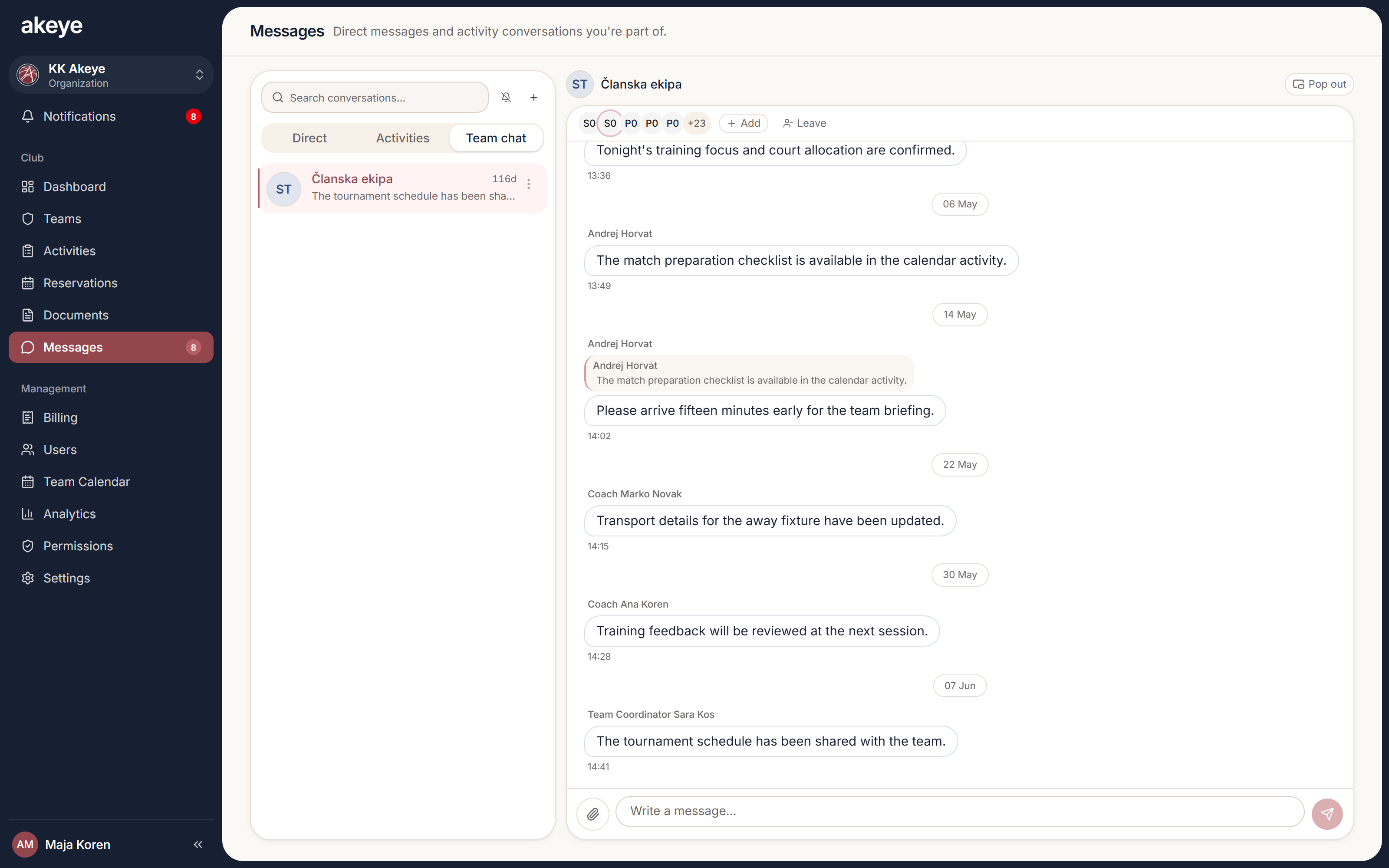
Task: Switch to the Activities conversations tab
Action: click(402, 138)
